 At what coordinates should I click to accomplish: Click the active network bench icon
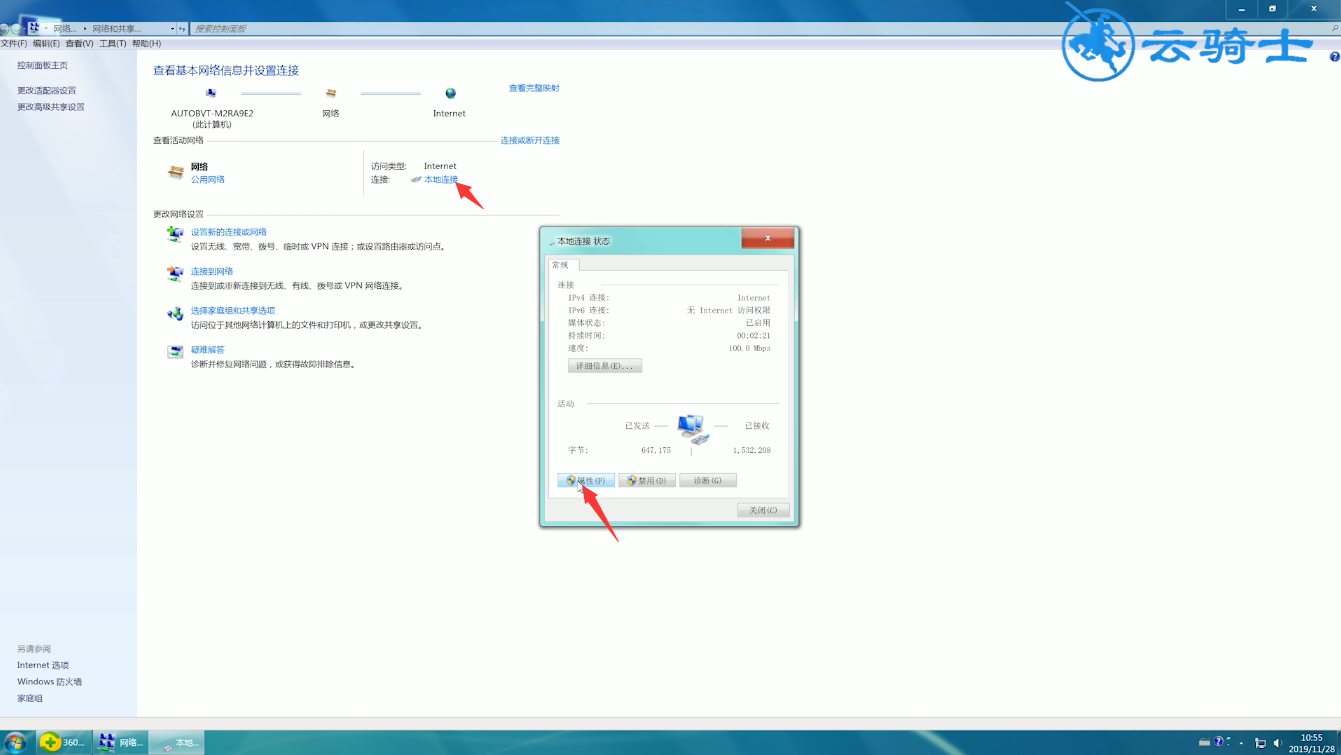click(175, 173)
